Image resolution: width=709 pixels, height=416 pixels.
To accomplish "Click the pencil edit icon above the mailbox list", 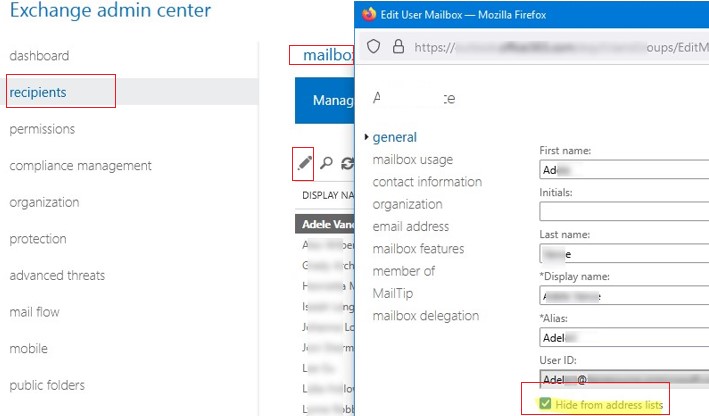I will [x=305, y=162].
